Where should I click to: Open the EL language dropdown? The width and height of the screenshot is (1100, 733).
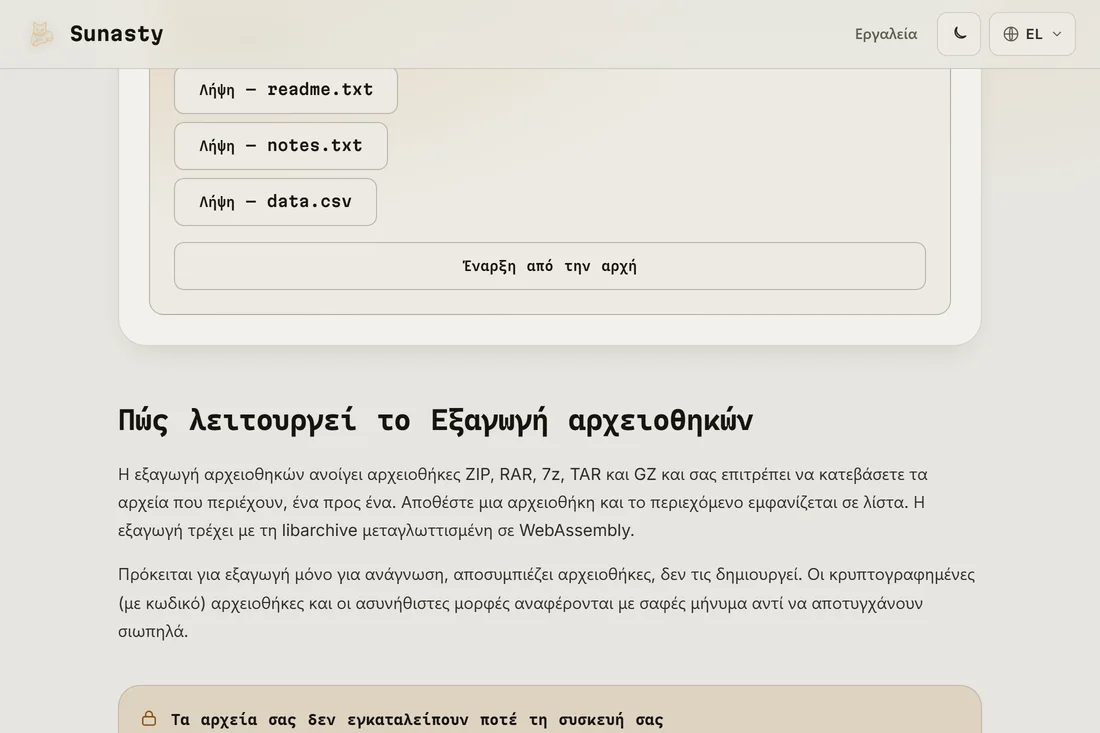(1032, 34)
